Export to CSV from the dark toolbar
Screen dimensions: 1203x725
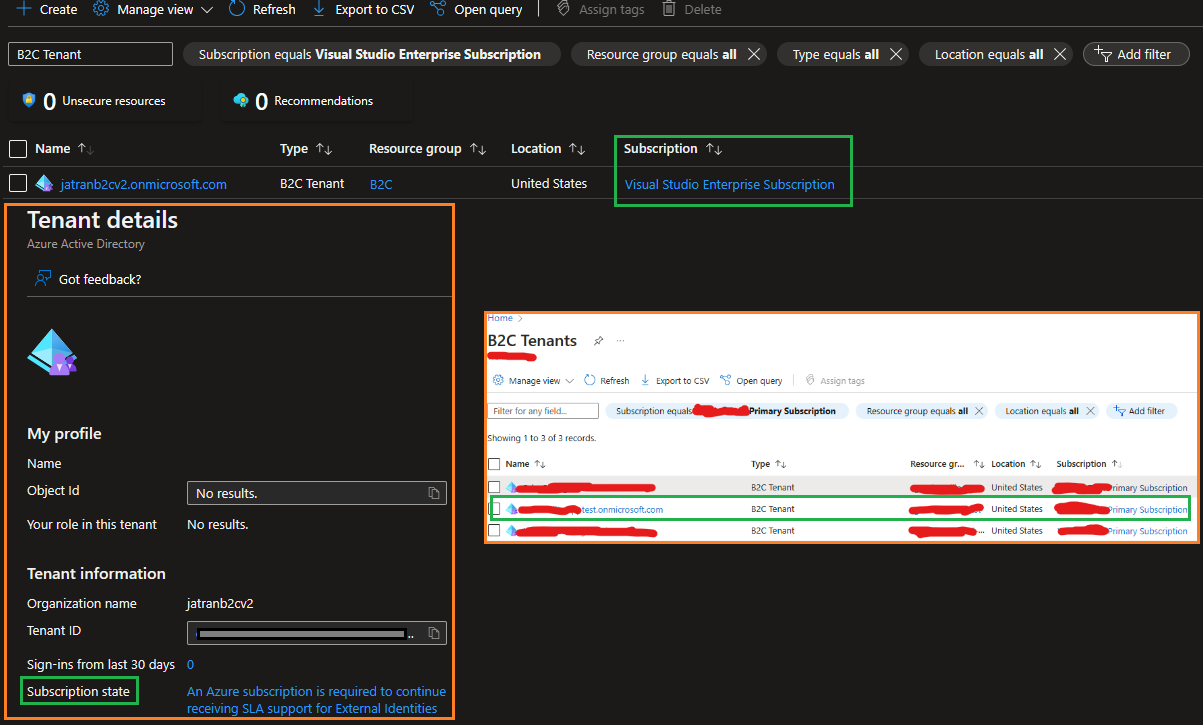(x=364, y=9)
